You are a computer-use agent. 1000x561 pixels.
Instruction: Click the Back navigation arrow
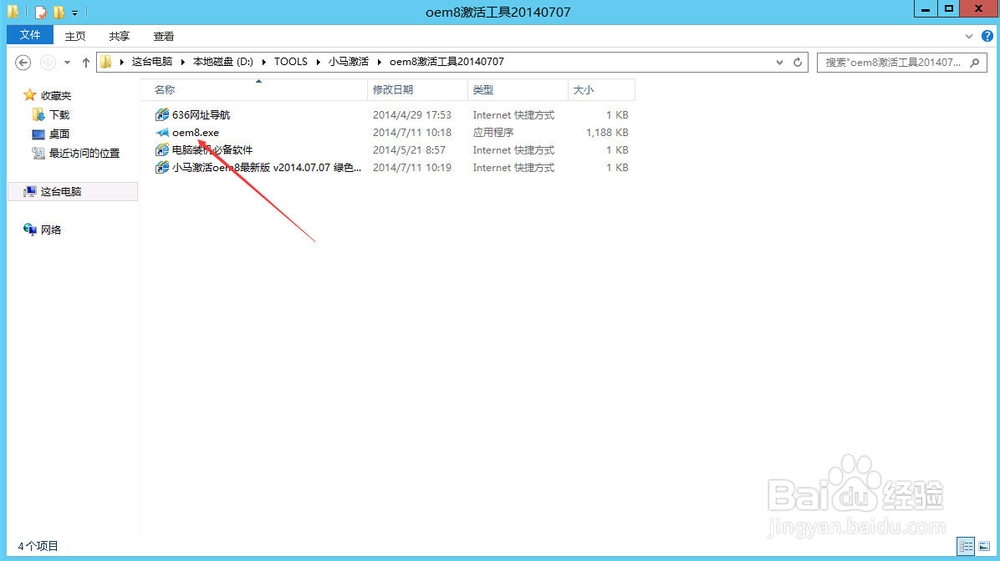(x=23, y=62)
